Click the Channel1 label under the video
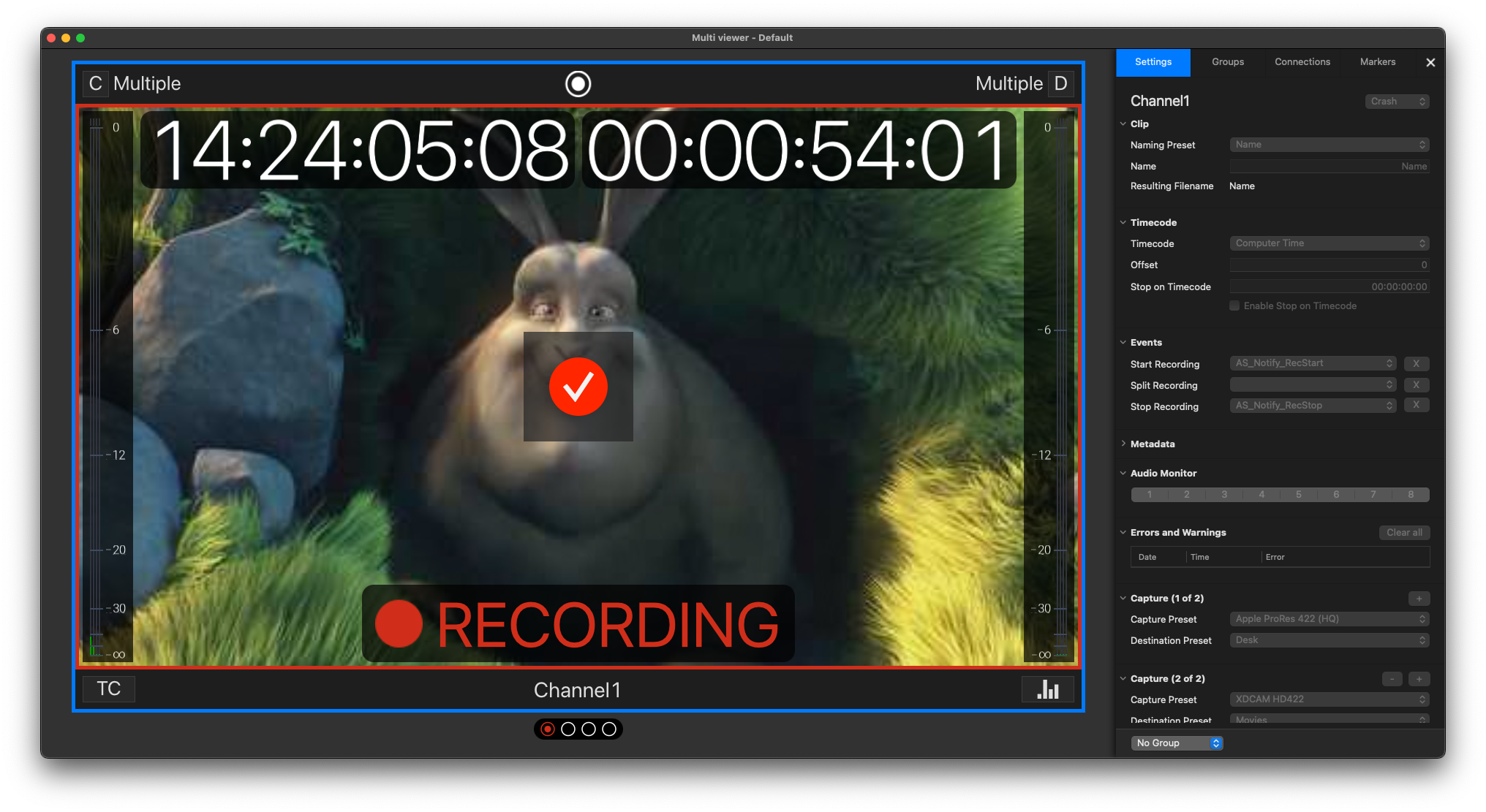 [577, 690]
